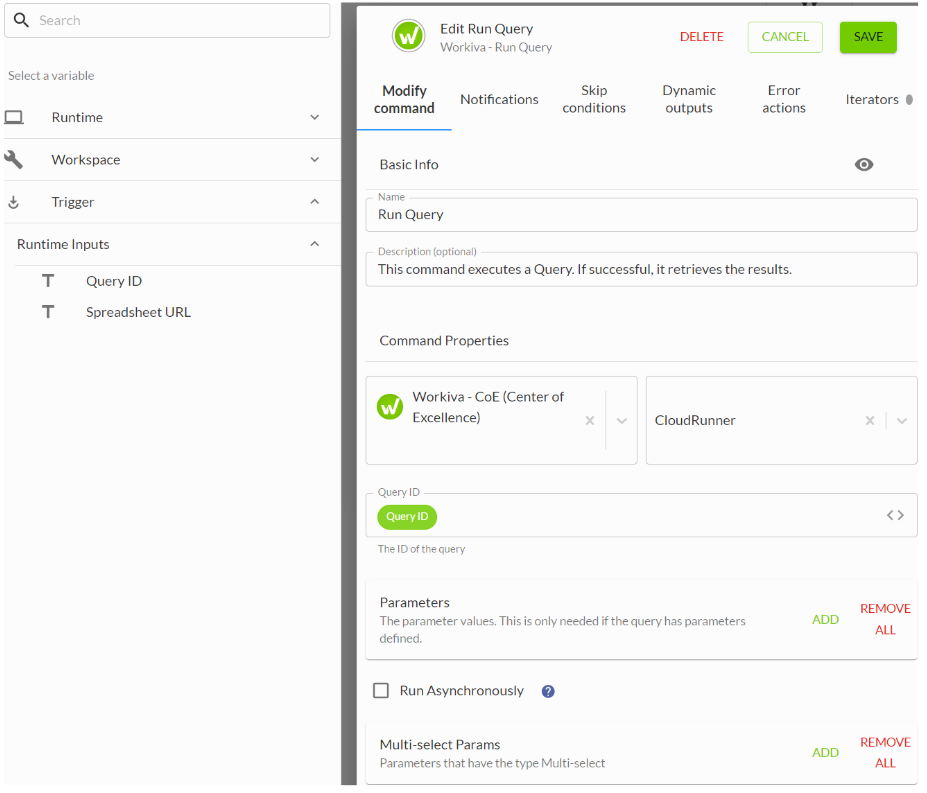The height and width of the screenshot is (793, 927).
Task: Click the code brackets icon in Query ID
Action: click(x=894, y=516)
